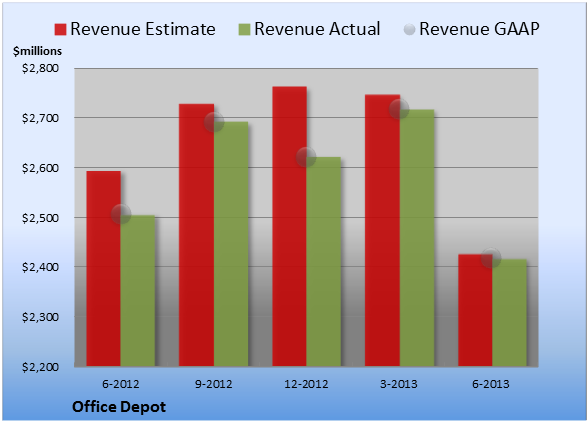The image size is (588, 422).
Task: Click the red Revenue Estimate legend swatch
Action: point(60,29)
